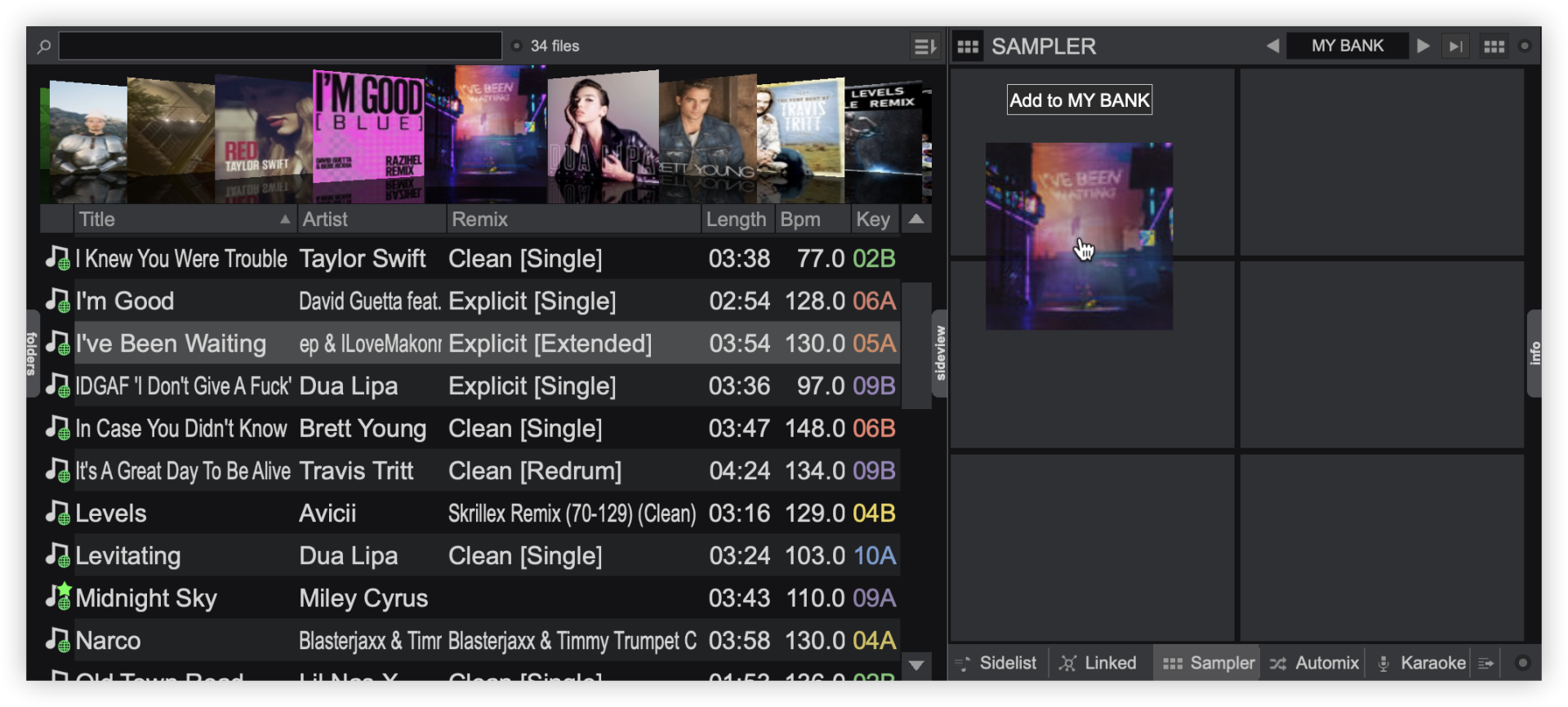The width and height of the screenshot is (1568, 707).
Task: Click the track list vertical scrollbar thumb
Action: 916,343
